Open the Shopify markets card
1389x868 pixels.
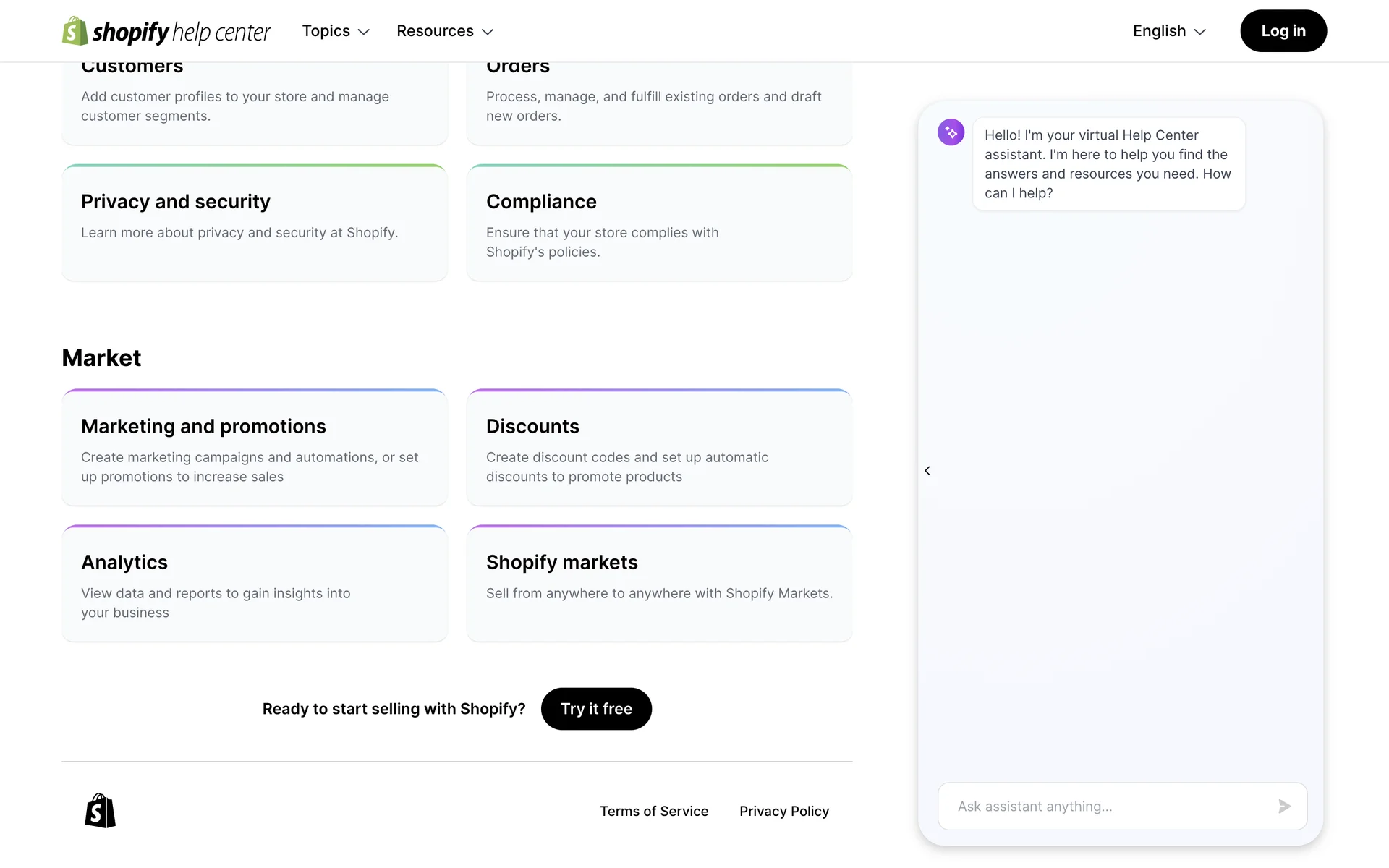[659, 584]
